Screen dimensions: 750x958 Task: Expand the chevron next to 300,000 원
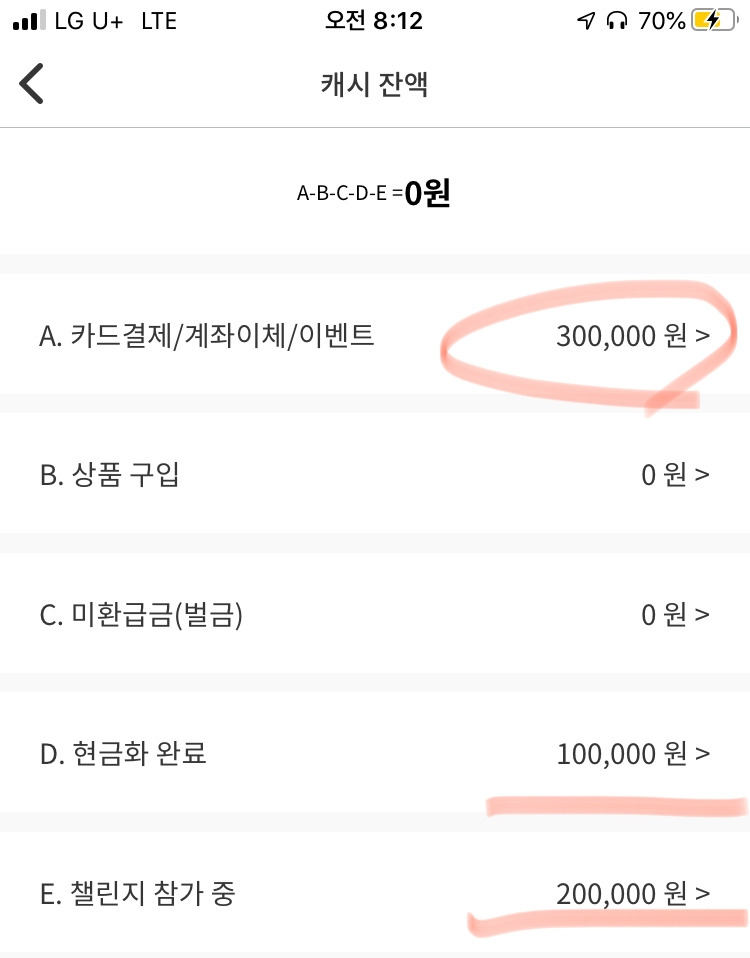tap(702, 335)
